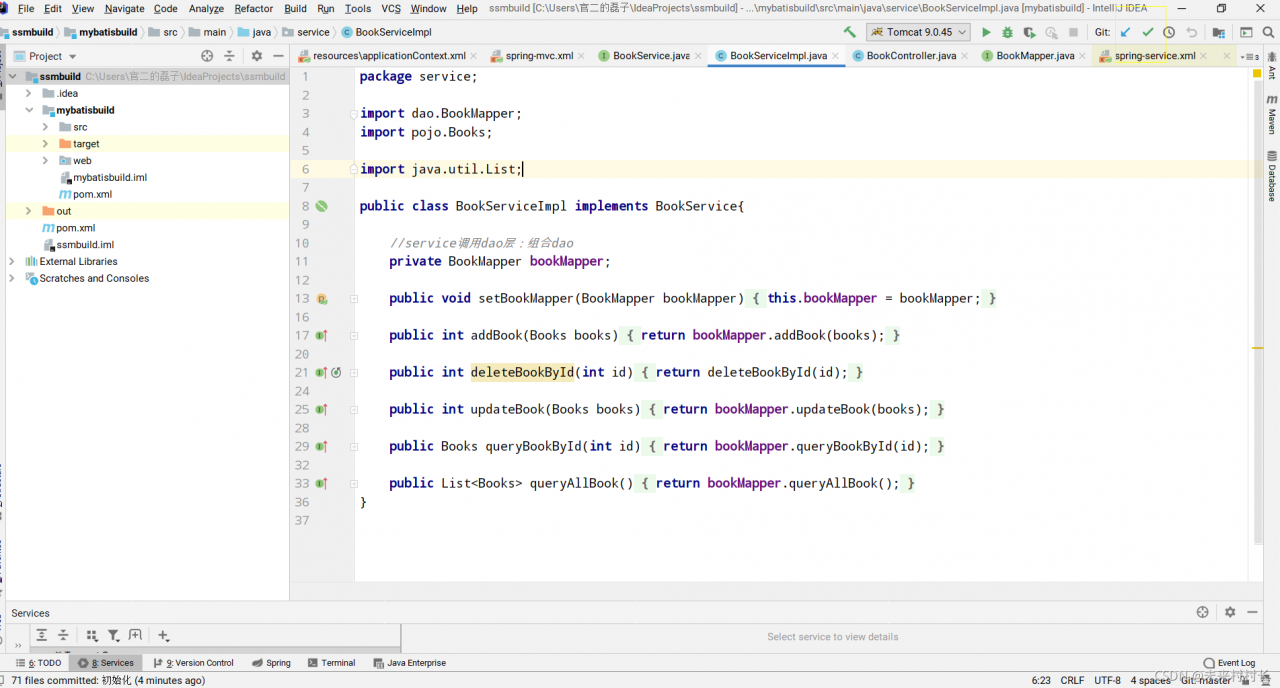Unfold the setBookMapper method on line 13
The height and width of the screenshot is (688, 1280).
354,298
